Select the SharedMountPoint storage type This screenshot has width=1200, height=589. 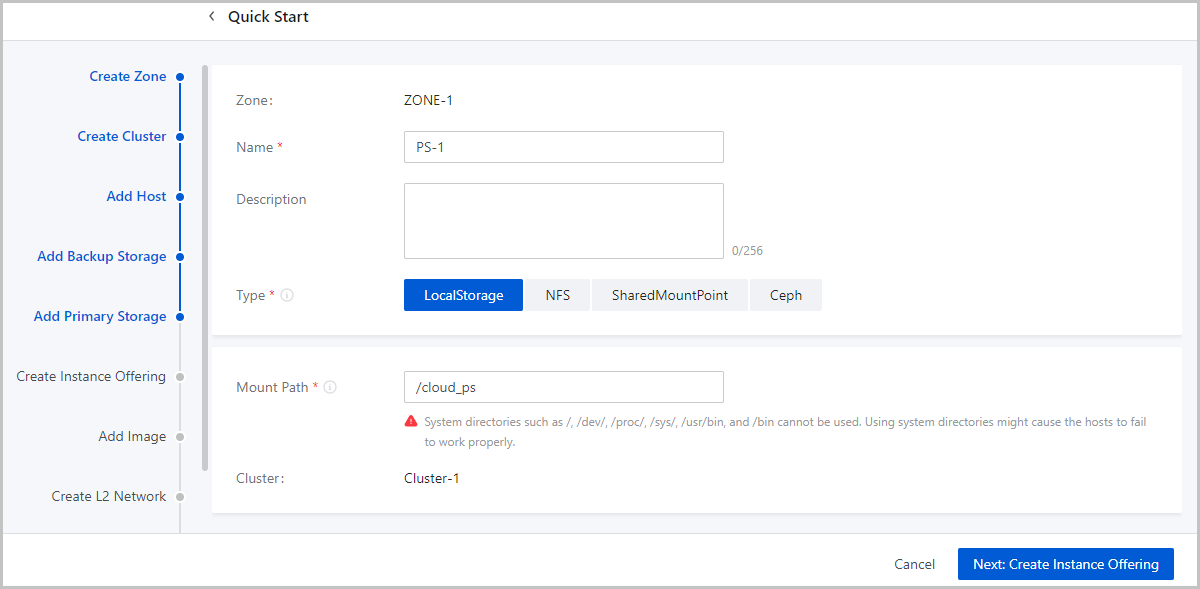670,295
